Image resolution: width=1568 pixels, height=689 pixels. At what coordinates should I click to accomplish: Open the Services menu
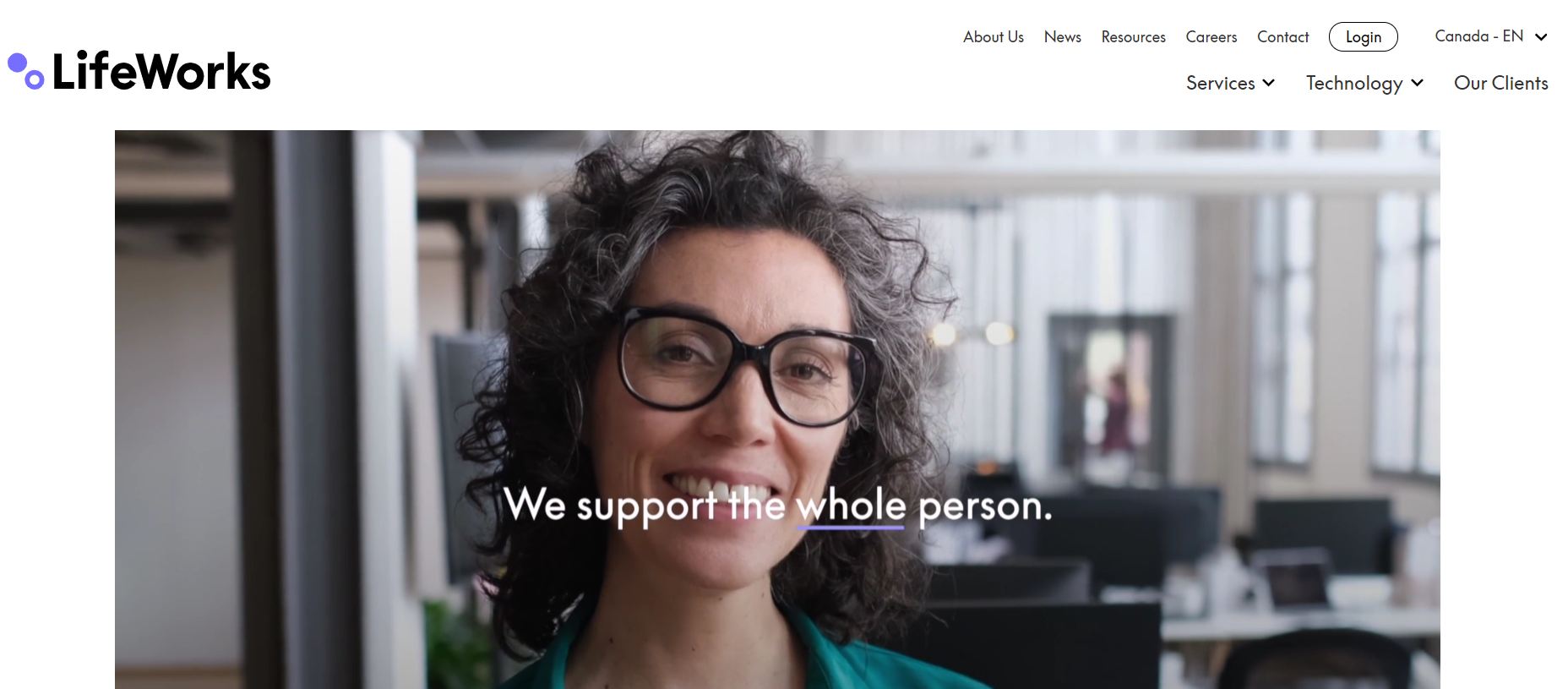pos(1230,83)
